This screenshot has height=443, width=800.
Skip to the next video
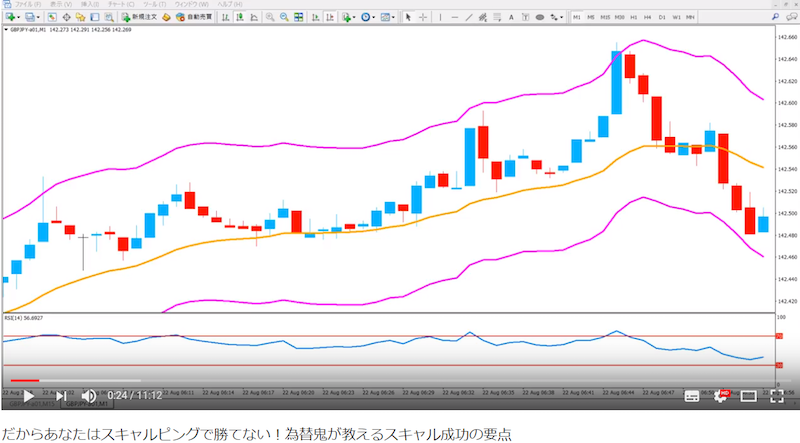tap(61, 396)
